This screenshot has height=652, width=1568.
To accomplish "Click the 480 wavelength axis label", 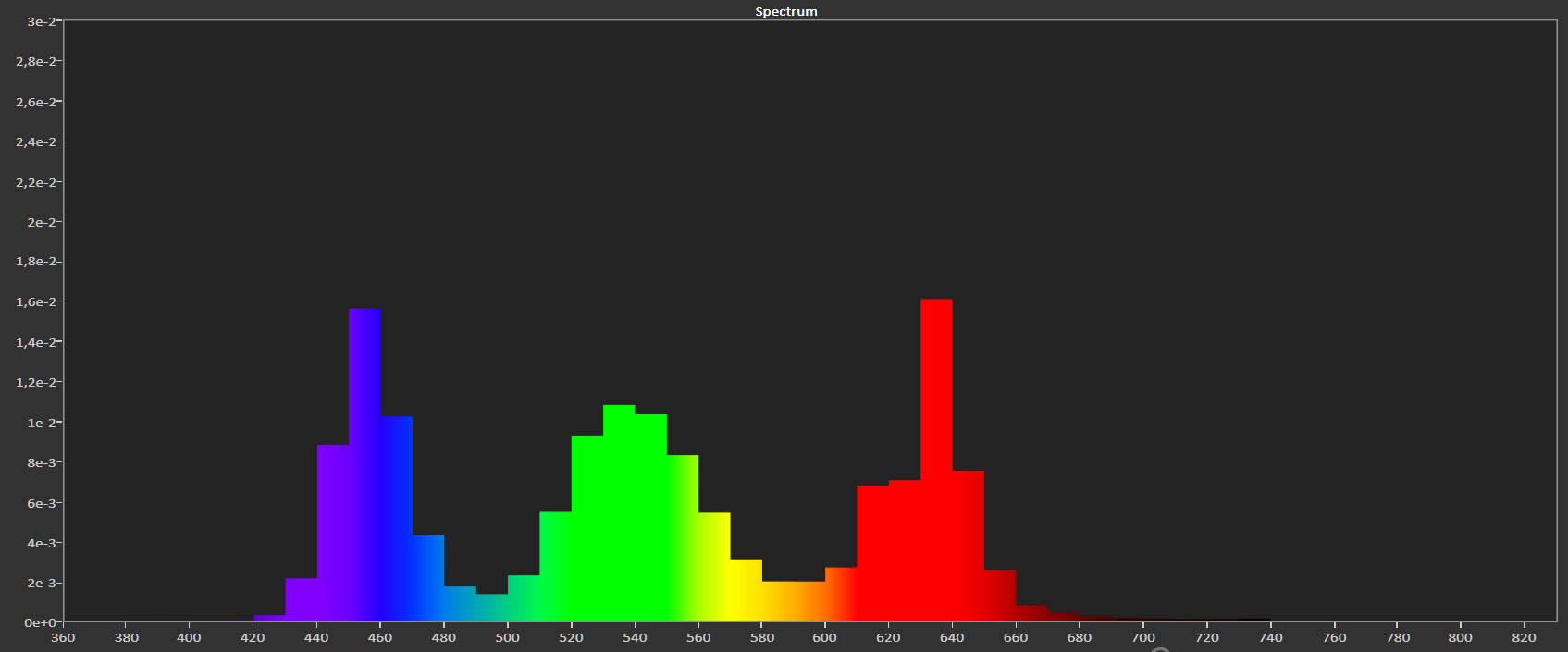I will [444, 637].
